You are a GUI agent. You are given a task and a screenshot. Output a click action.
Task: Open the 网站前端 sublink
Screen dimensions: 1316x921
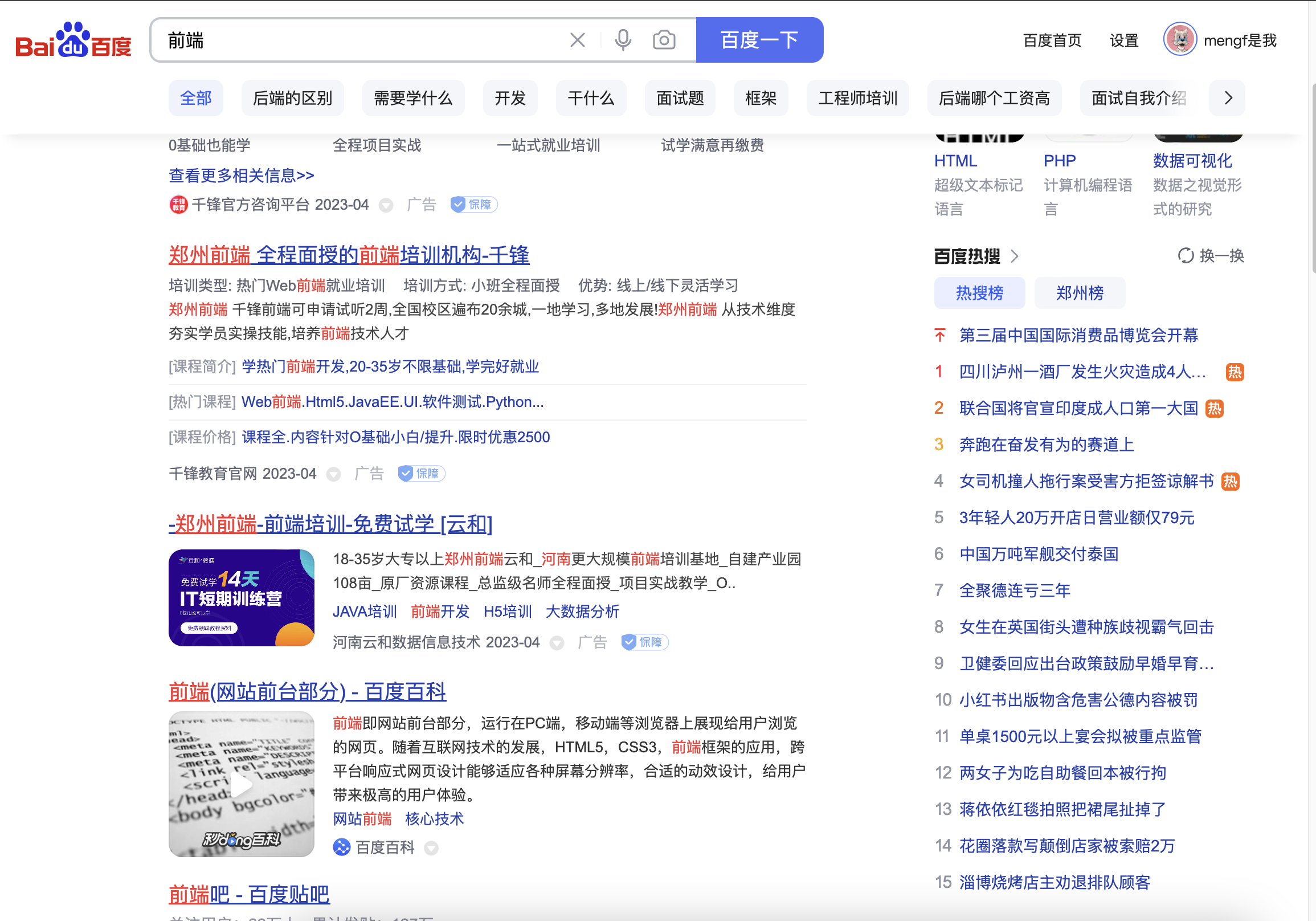point(362,819)
